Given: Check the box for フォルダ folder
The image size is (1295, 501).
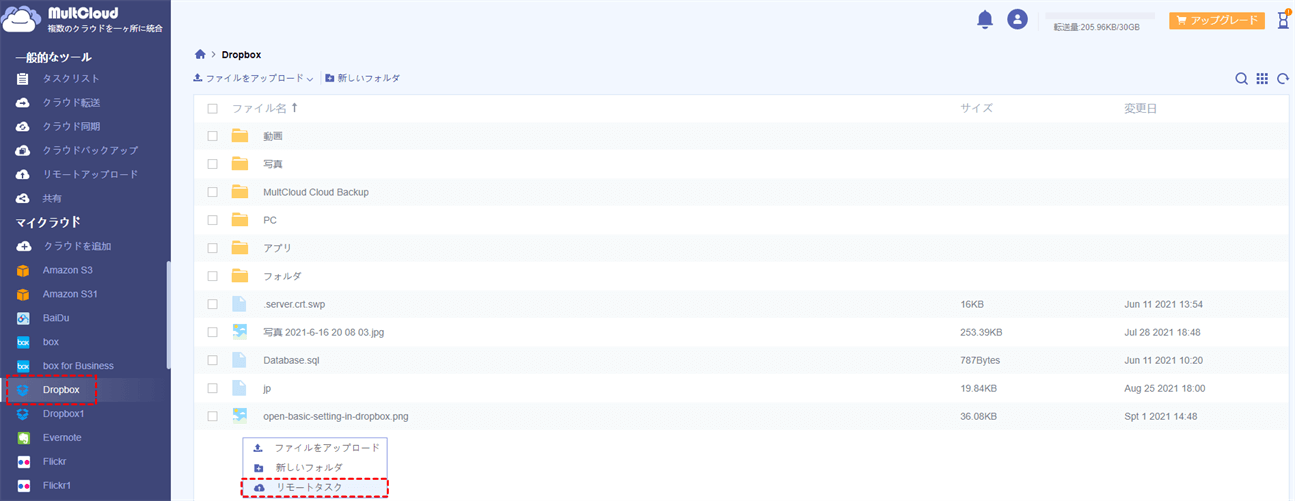Looking at the screenshot, I should click(212, 276).
